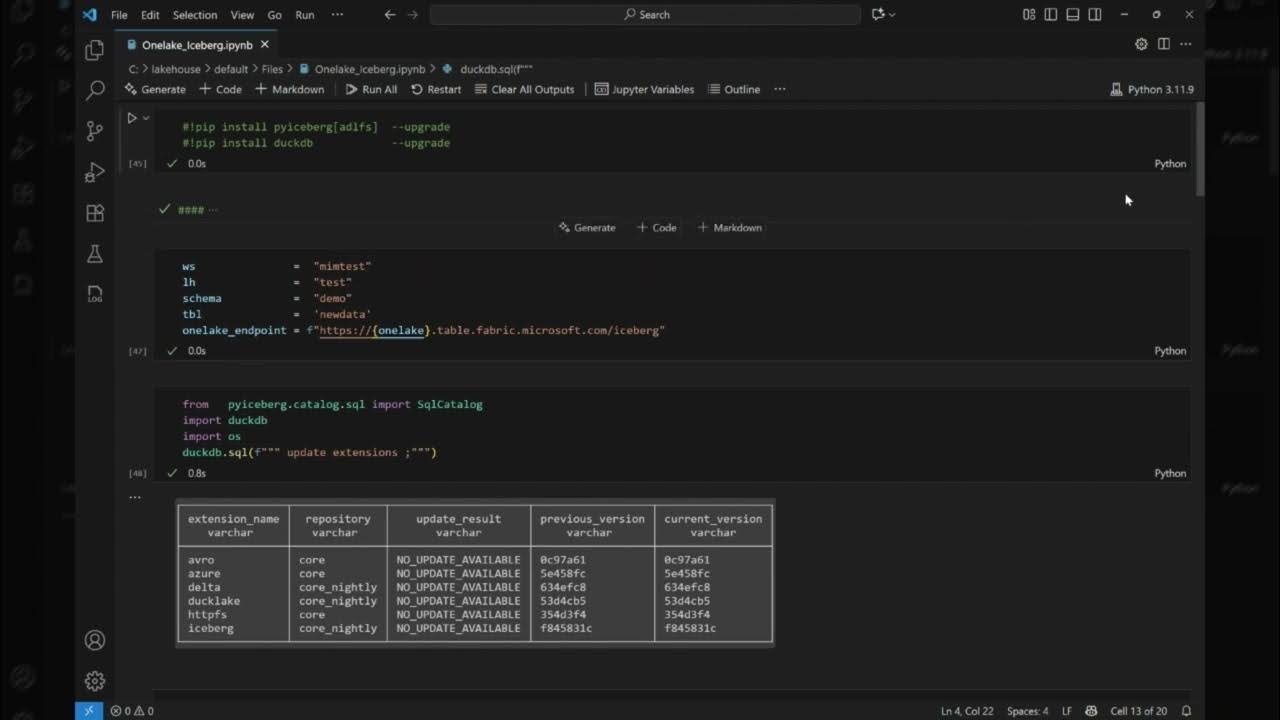The width and height of the screenshot is (1280, 720).
Task: Open Customize Layout in the title bar
Action: 1029,15
